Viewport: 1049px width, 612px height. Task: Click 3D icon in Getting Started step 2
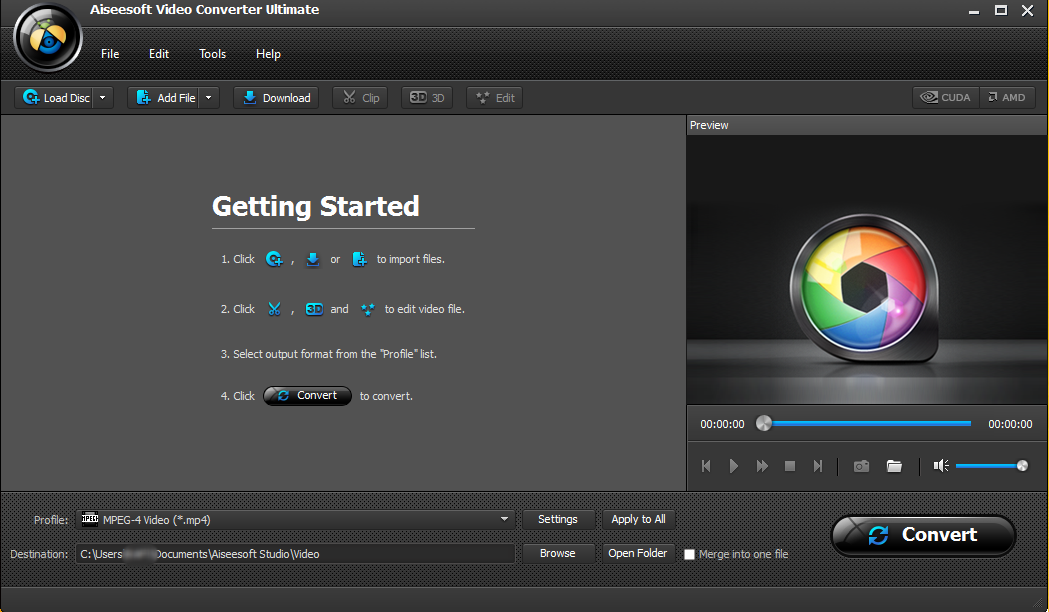click(314, 309)
